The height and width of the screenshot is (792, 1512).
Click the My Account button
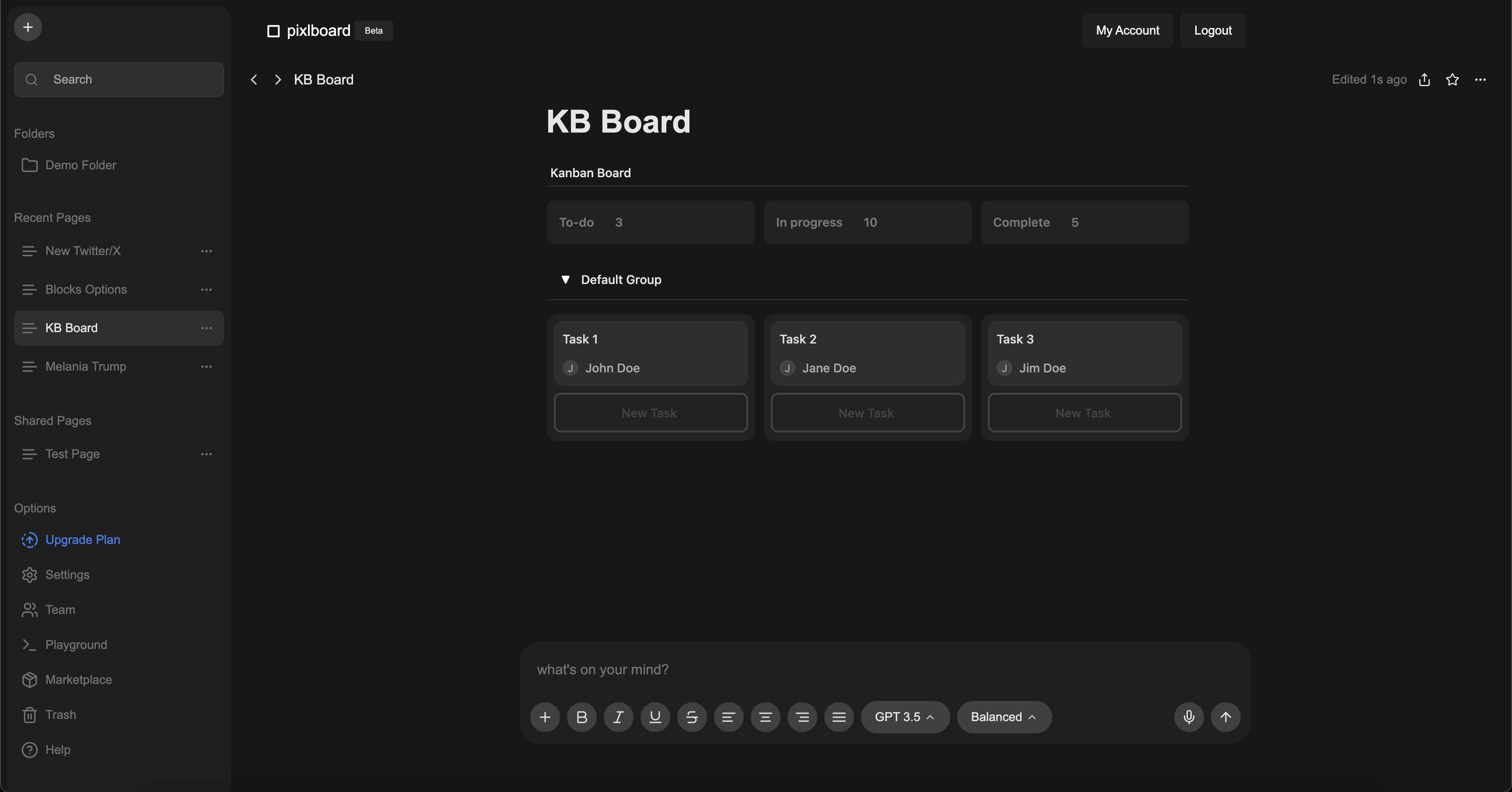click(x=1127, y=31)
